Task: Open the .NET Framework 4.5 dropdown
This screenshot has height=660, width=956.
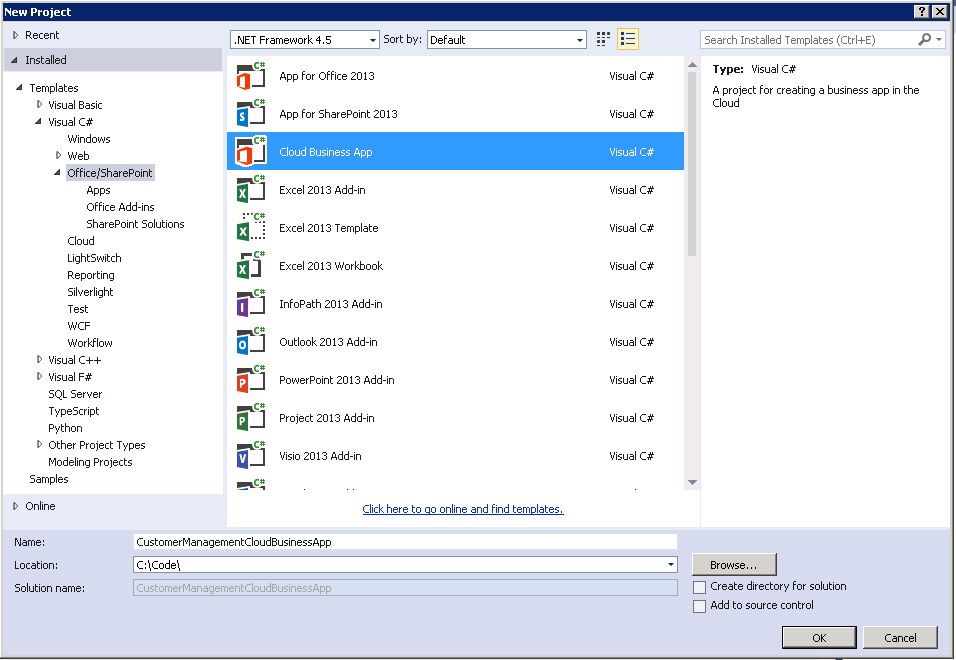Action: [x=305, y=40]
